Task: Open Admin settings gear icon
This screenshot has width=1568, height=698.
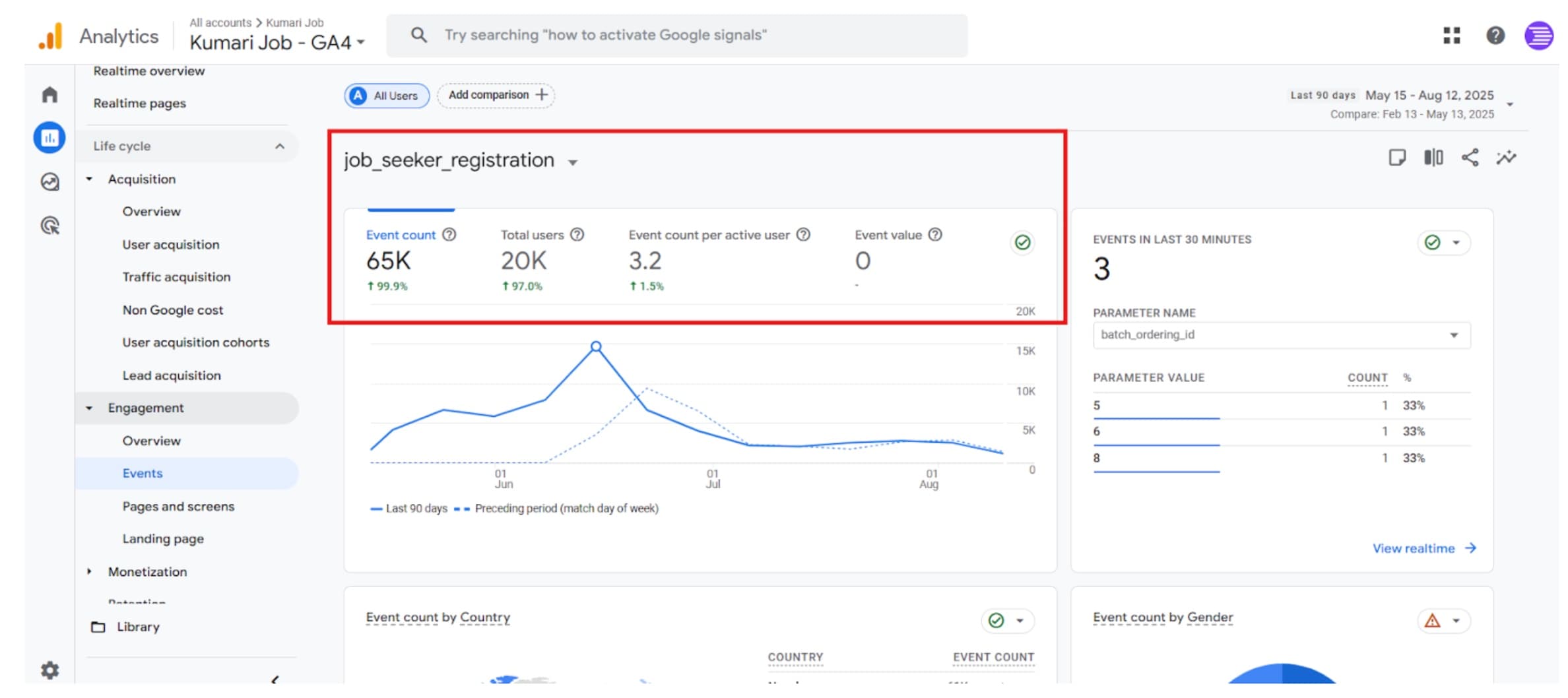Action: [49, 670]
